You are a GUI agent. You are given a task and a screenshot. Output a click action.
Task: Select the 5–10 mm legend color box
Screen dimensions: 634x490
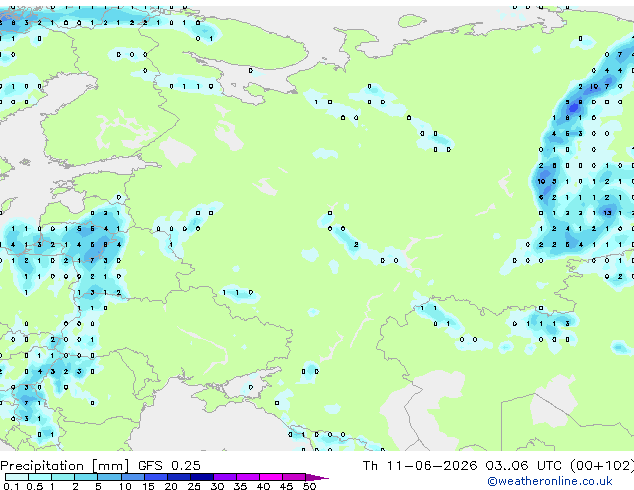tap(109, 477)
